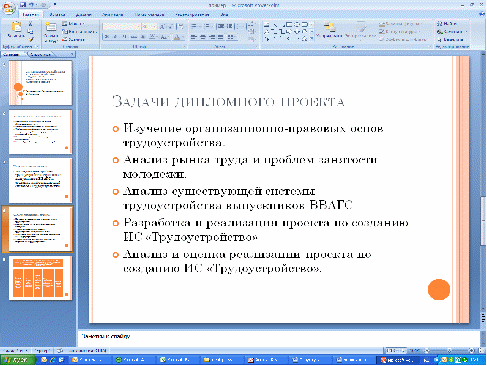Toggle bulleted list formatting in the ribbon
The height and width of the screenshot is (366, 487).
pyautogui.click(x=194, y=26)
